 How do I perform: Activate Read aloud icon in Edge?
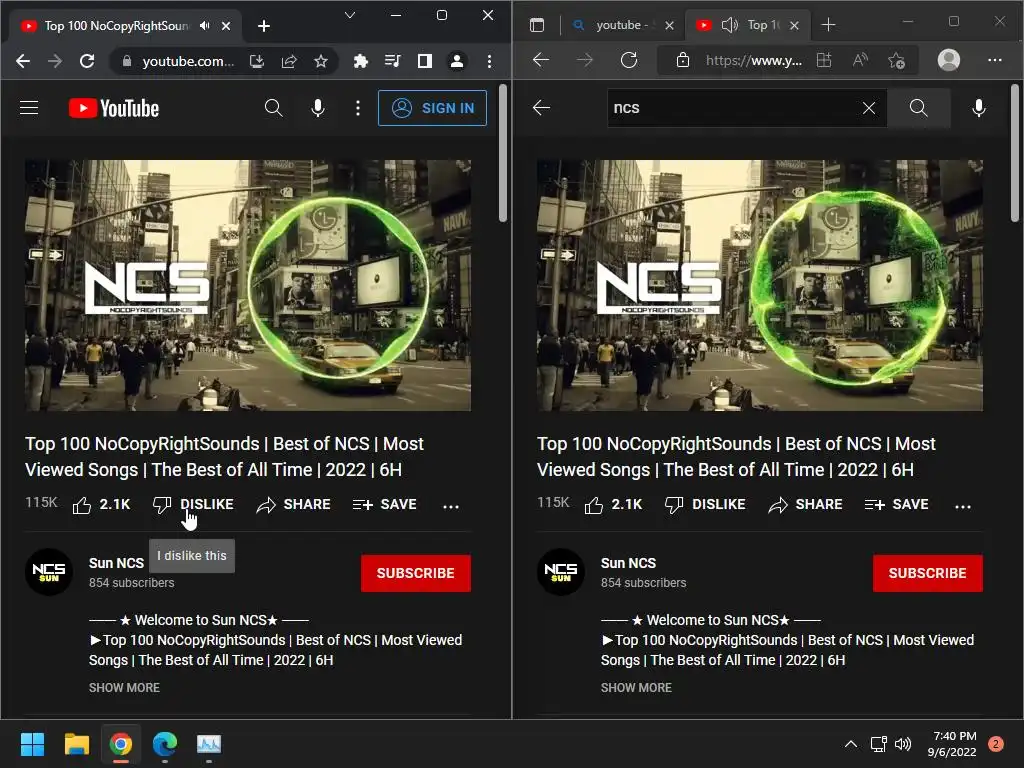click(x=860, y=60)
